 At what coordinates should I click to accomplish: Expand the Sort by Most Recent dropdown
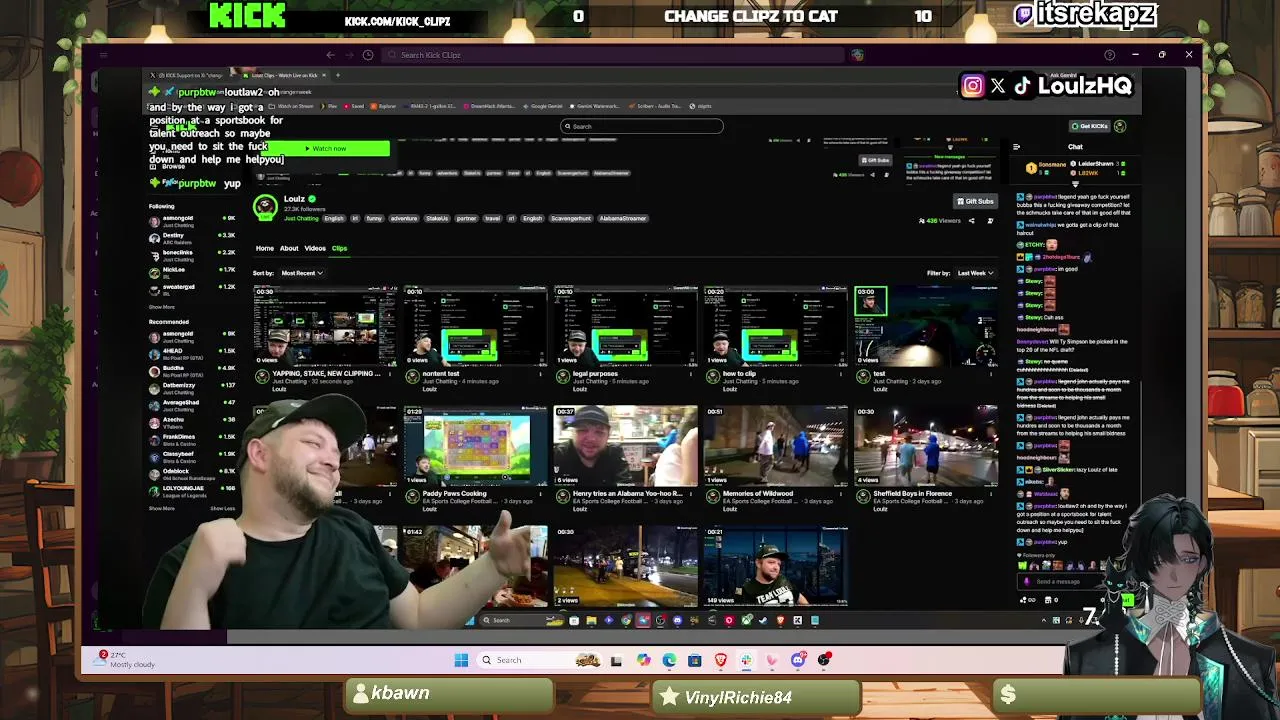coord(302,273)
